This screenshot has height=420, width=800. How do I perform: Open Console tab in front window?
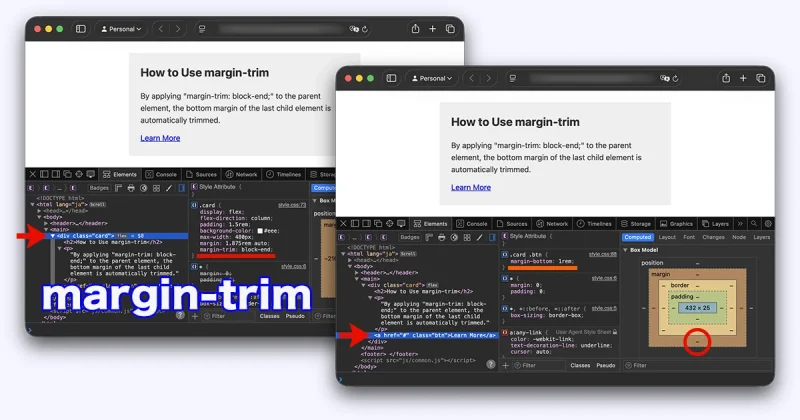[x=472, y=224]
